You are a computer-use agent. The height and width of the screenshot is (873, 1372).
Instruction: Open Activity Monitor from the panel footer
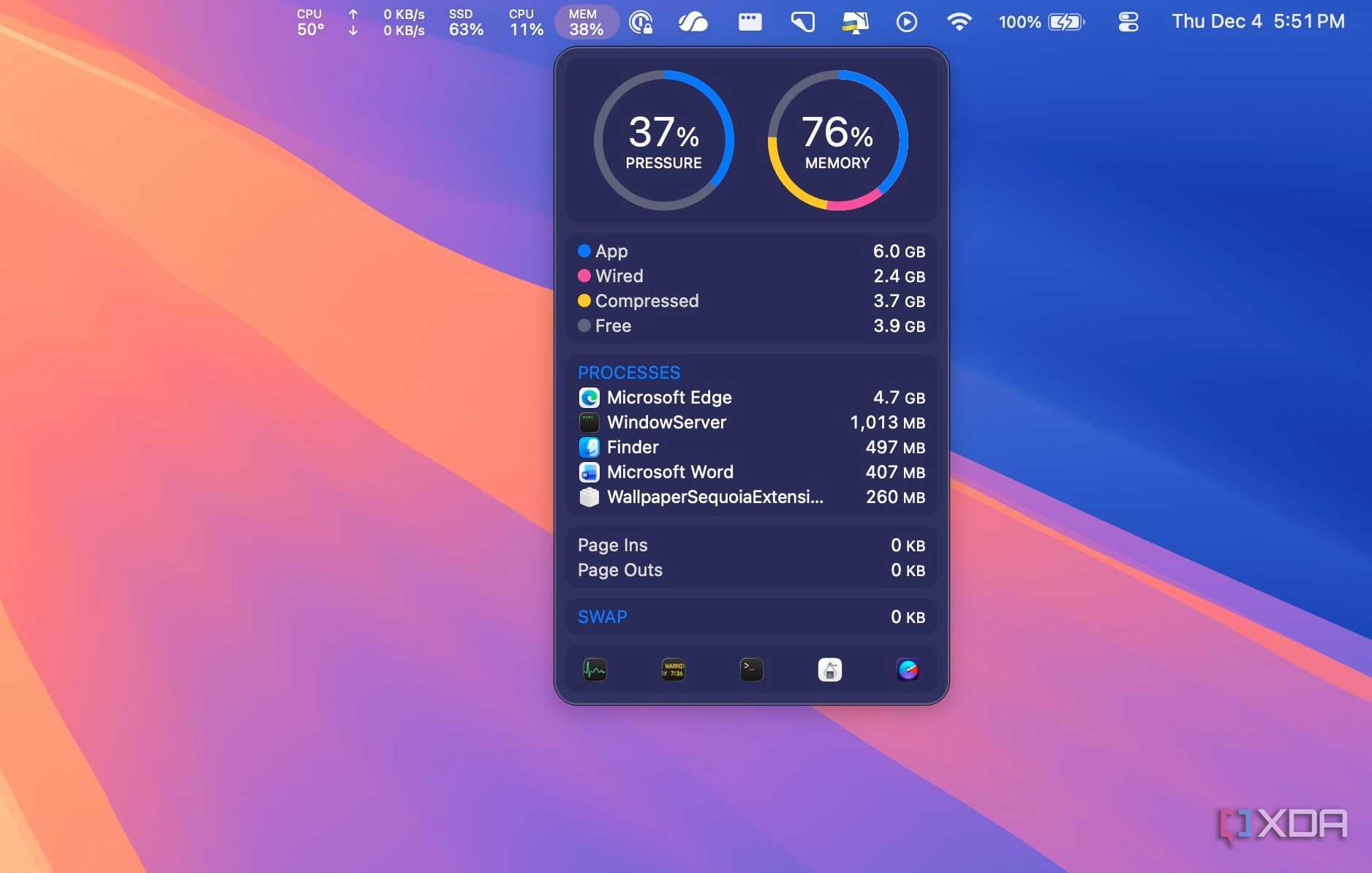pyautogui.click(x=595, y=669)
